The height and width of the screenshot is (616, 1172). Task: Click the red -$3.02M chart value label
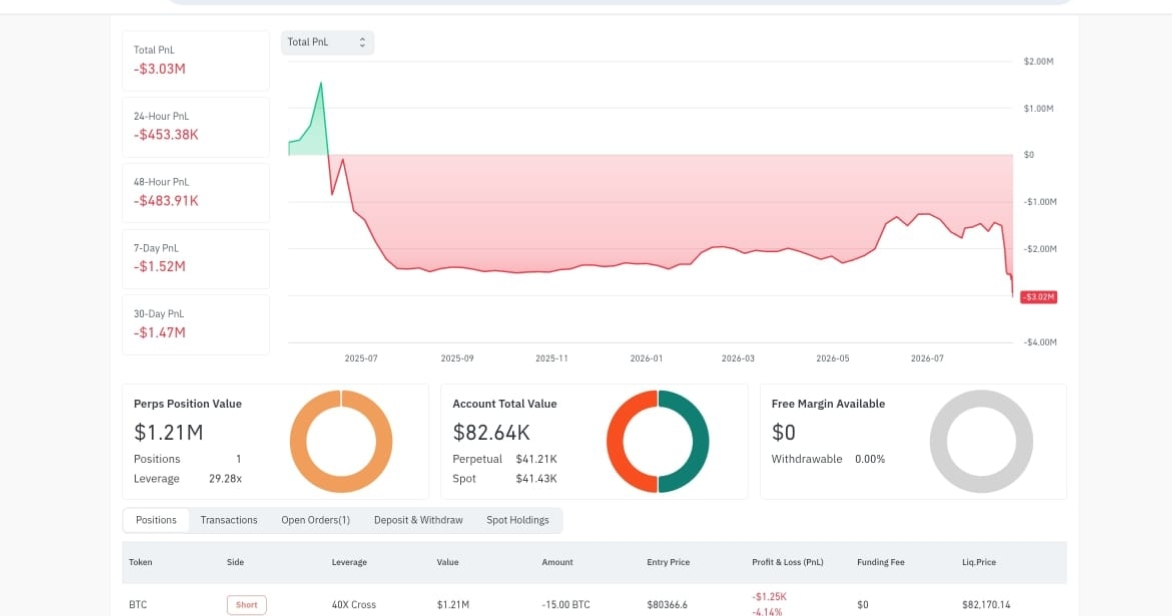point(1038,297)
